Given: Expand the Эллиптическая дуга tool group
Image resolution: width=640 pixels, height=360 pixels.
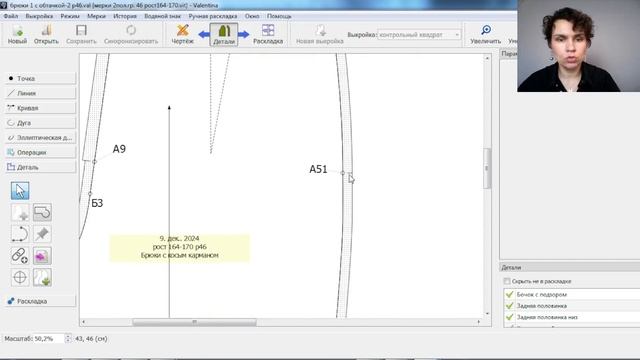Looking at the screenshot, I should [x=40, y=138].
